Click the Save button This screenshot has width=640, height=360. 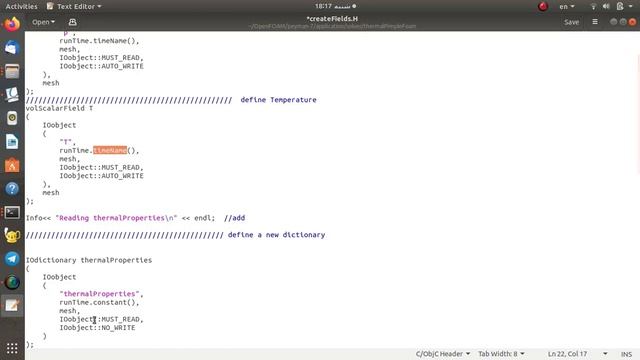[x=571, y=22]
